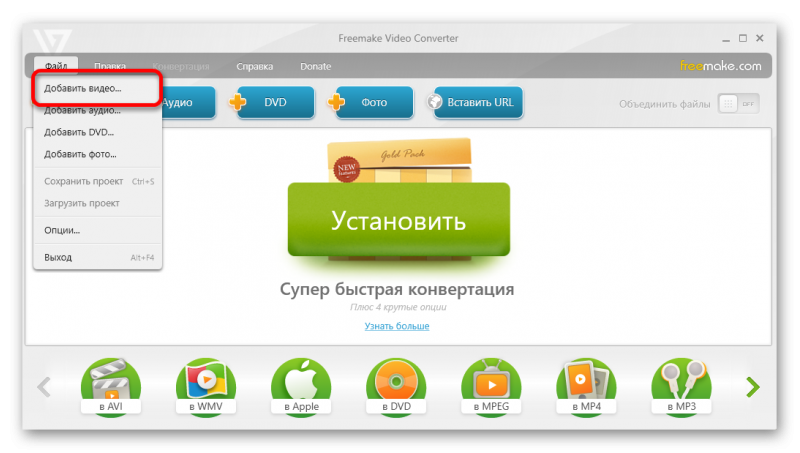Select 'Добавить фото...' from the menu

(97, 154)
